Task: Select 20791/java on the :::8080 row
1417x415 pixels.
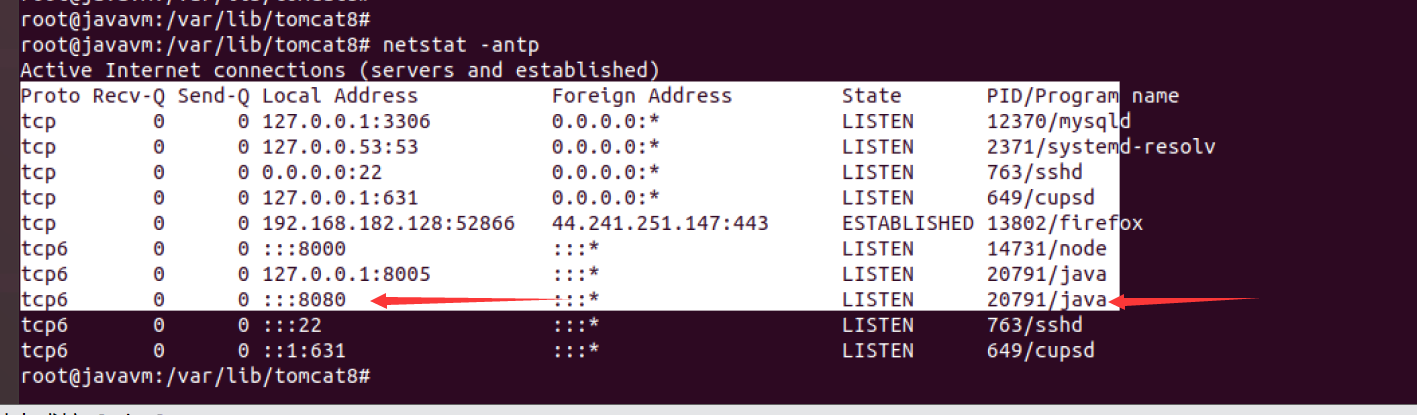Action: (1046, 300)
